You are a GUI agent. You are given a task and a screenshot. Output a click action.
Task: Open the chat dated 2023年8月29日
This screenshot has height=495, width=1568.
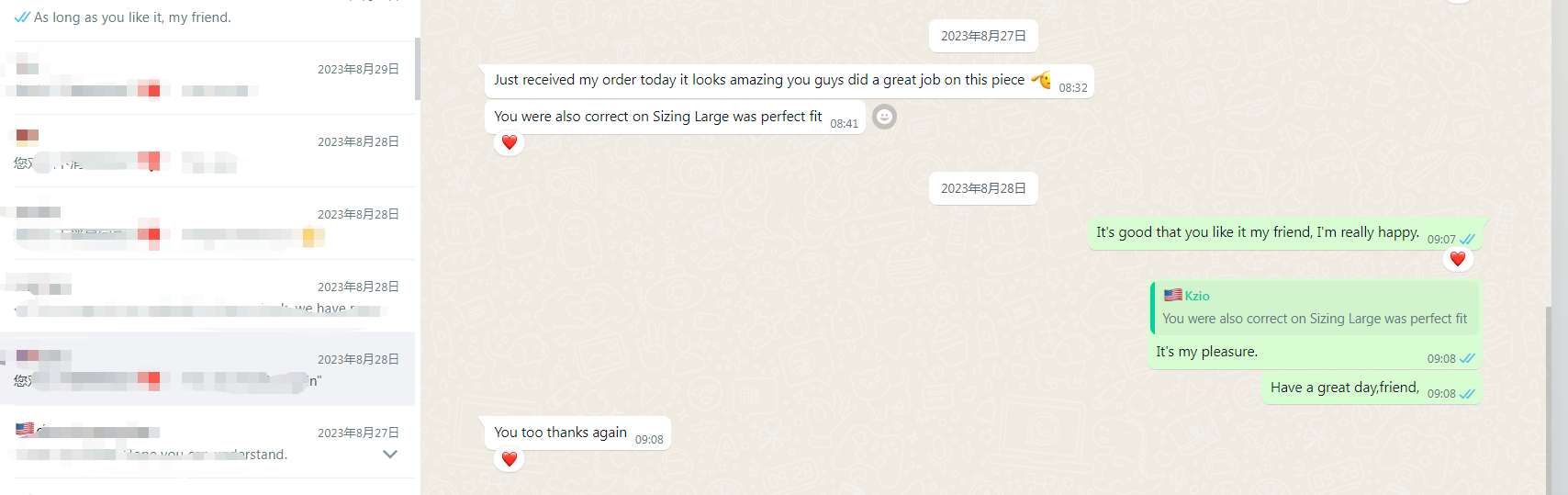pos(207,79)
